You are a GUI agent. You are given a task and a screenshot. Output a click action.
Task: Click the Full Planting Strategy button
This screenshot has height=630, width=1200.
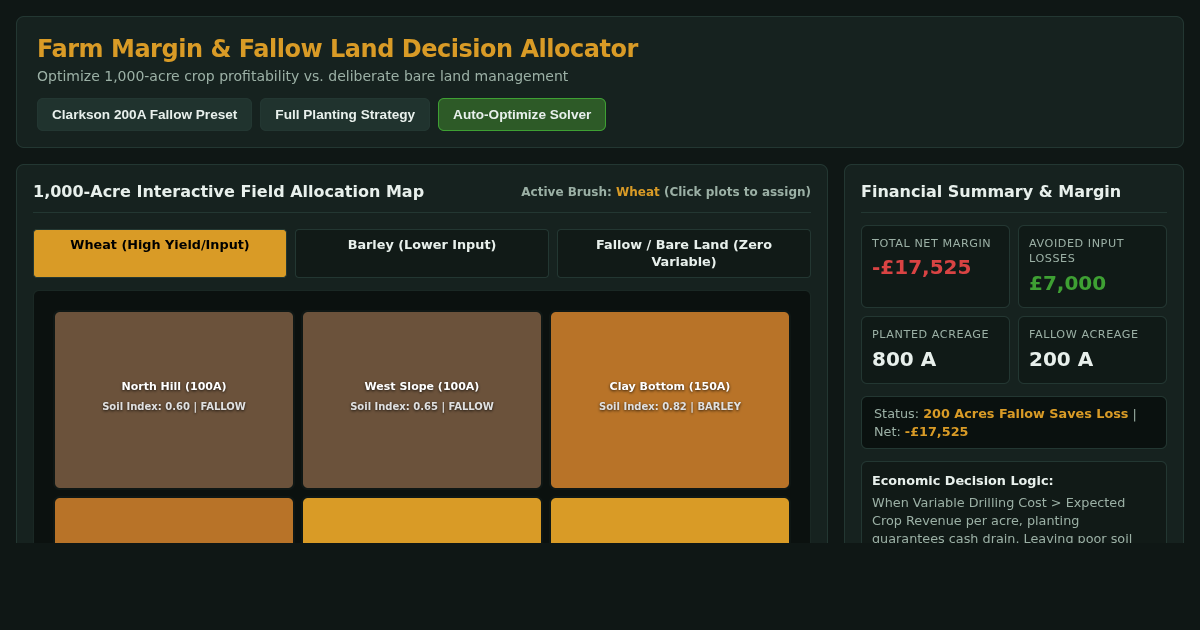(x=345, y=115)
